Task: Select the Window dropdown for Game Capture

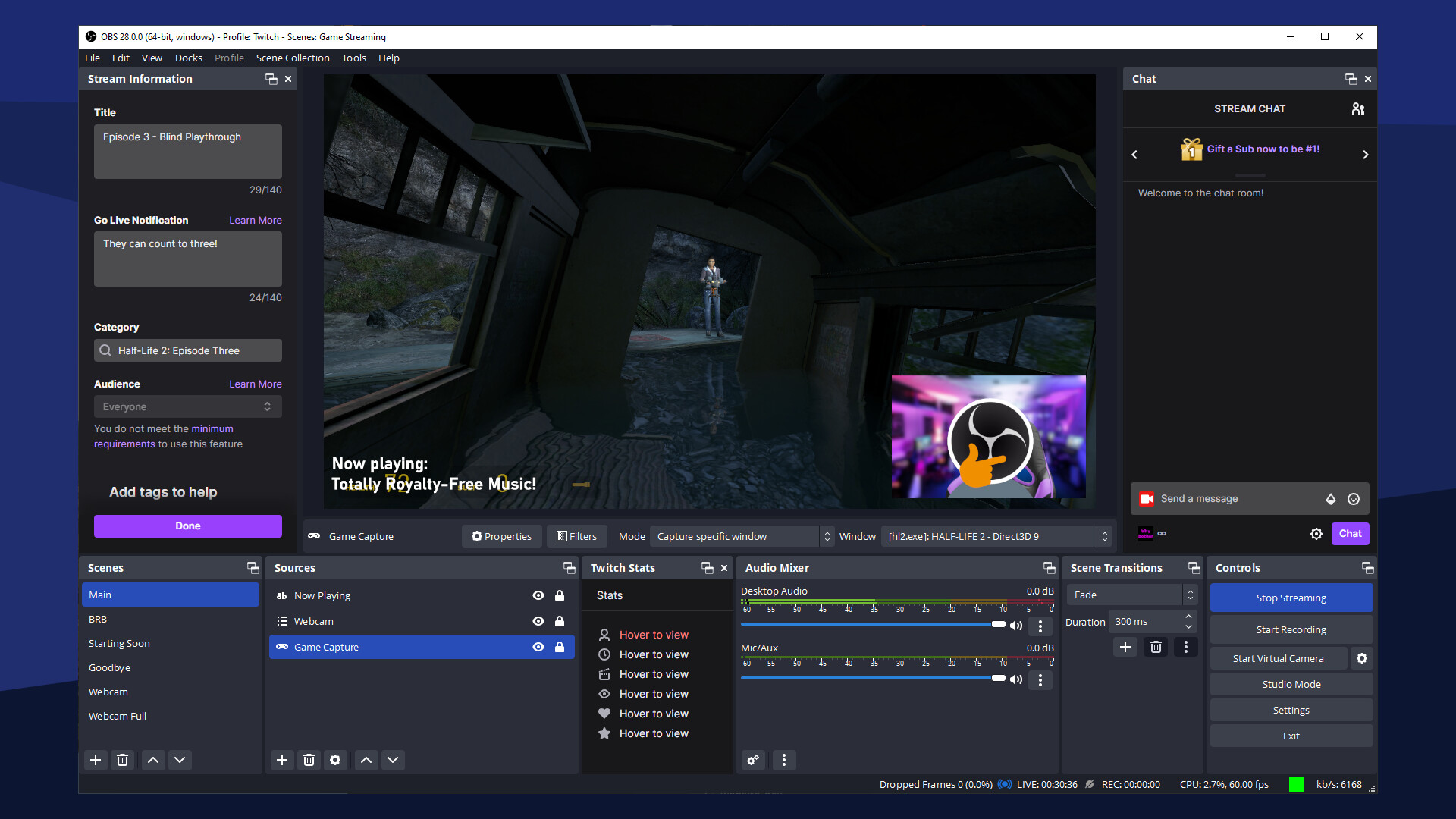Action: point(995,536)
